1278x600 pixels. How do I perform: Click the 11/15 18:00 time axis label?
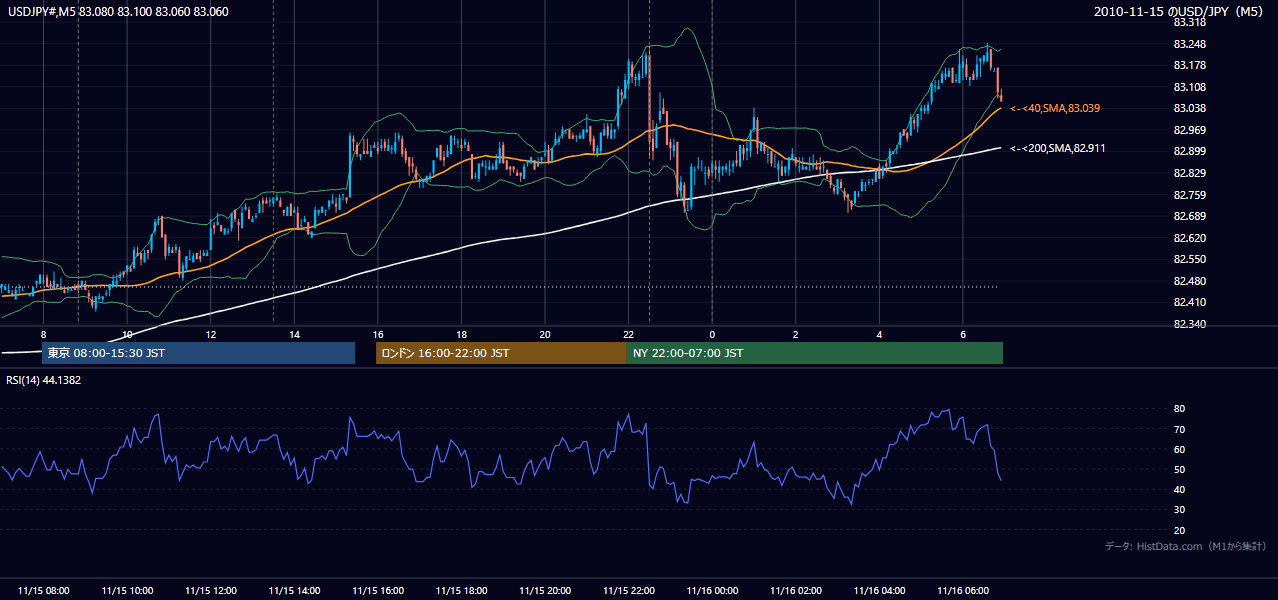point(462,591)
